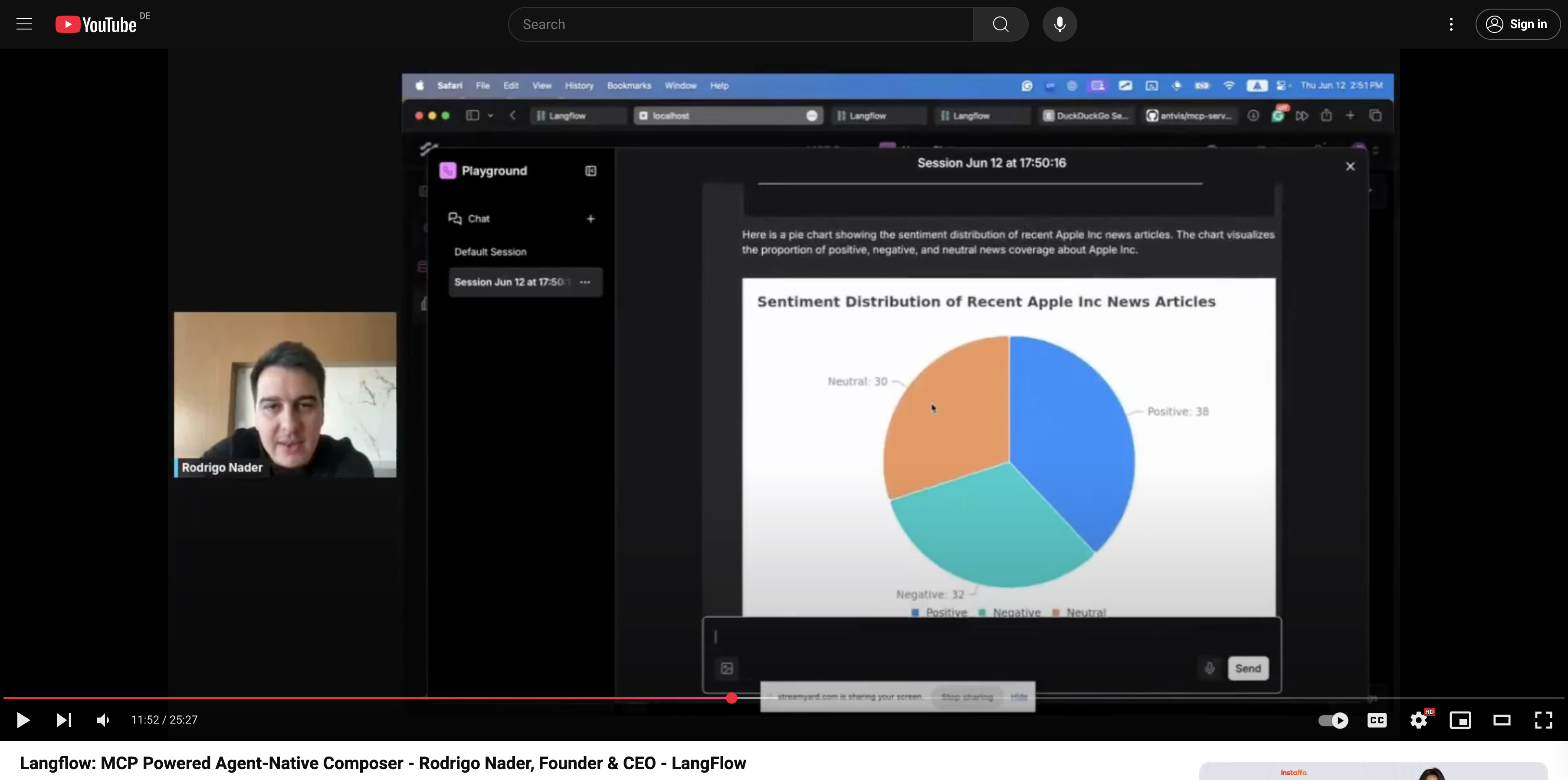The width and height of the screenshot is (1568, 780).
Task: Click the magnifier search button
Action: (x=1000, y=24)
